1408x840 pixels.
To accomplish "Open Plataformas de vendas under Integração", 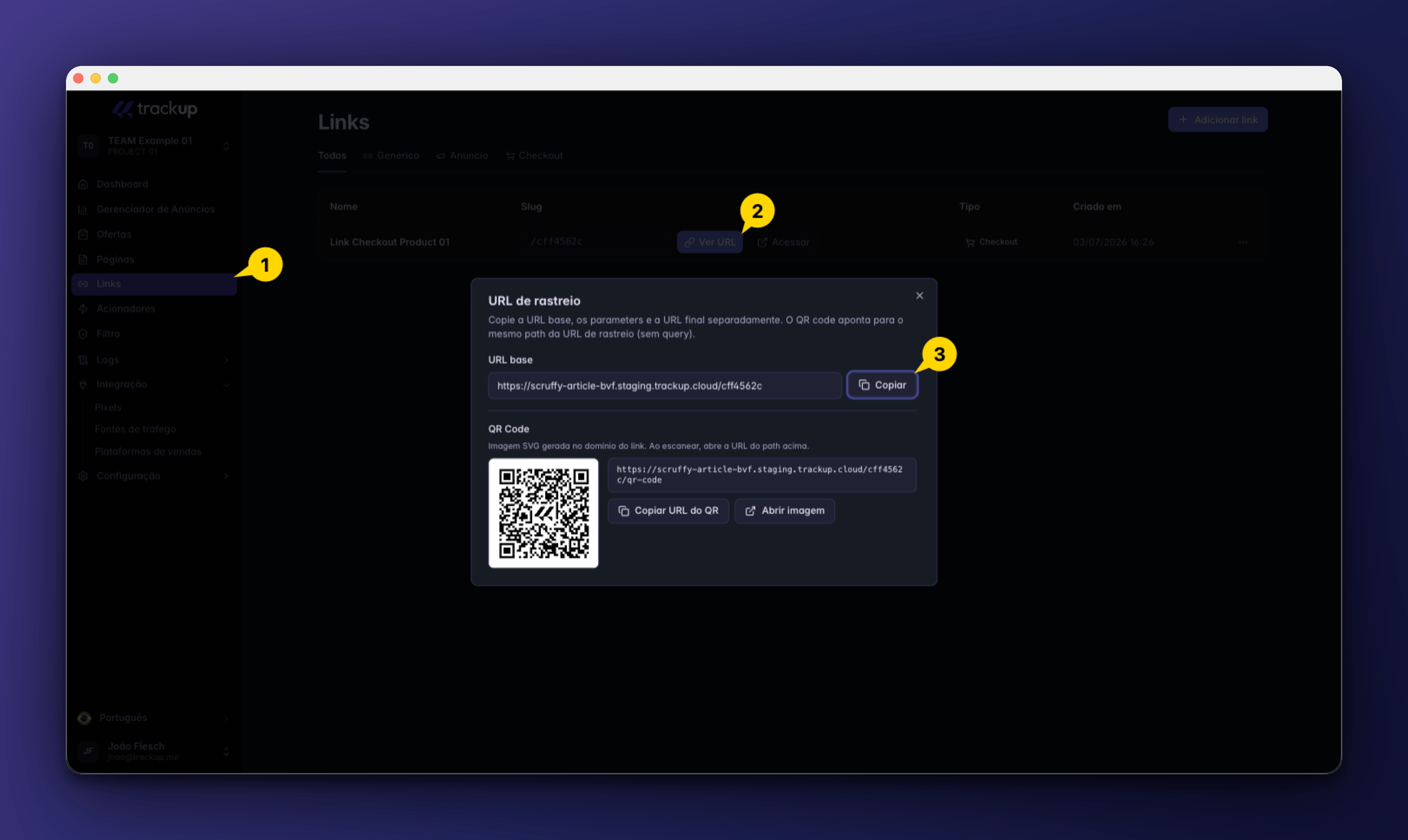I will pos(148,451).
